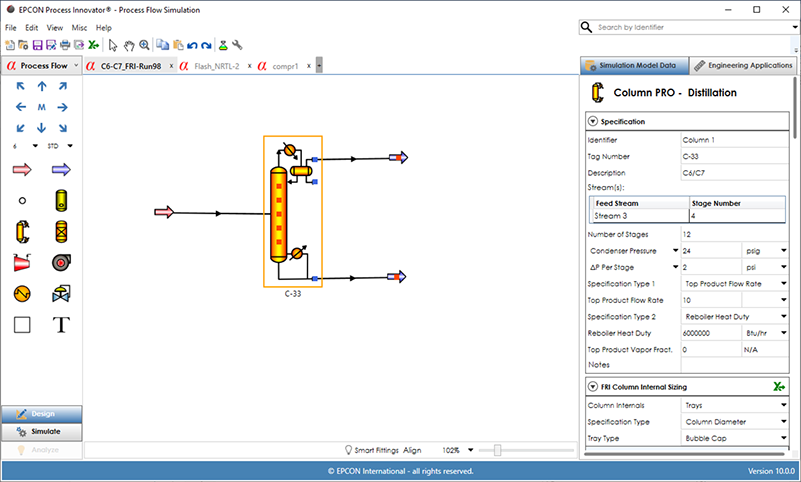Open the STD schedule dropdown
Screen dimensions: 801x482
click(70, 146)
